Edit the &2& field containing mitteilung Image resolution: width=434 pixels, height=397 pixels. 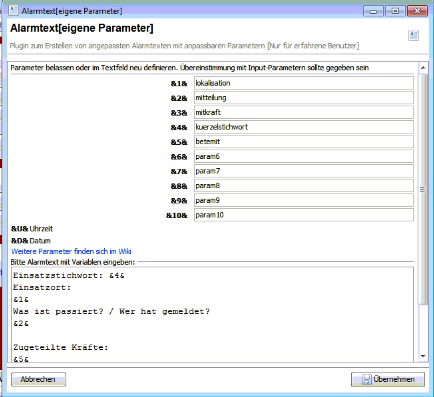304,98
